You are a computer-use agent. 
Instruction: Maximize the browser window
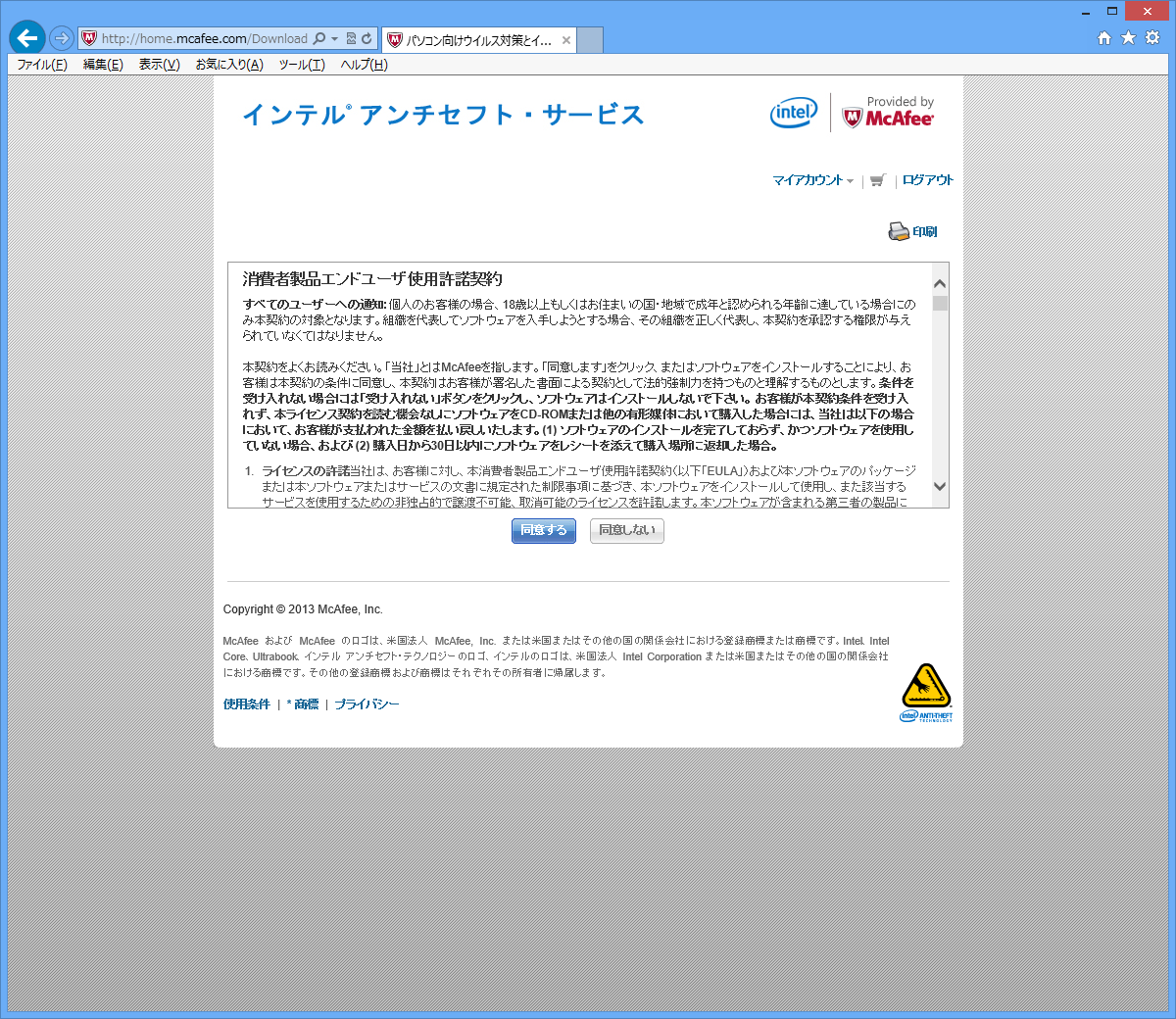pos(1112,12)
